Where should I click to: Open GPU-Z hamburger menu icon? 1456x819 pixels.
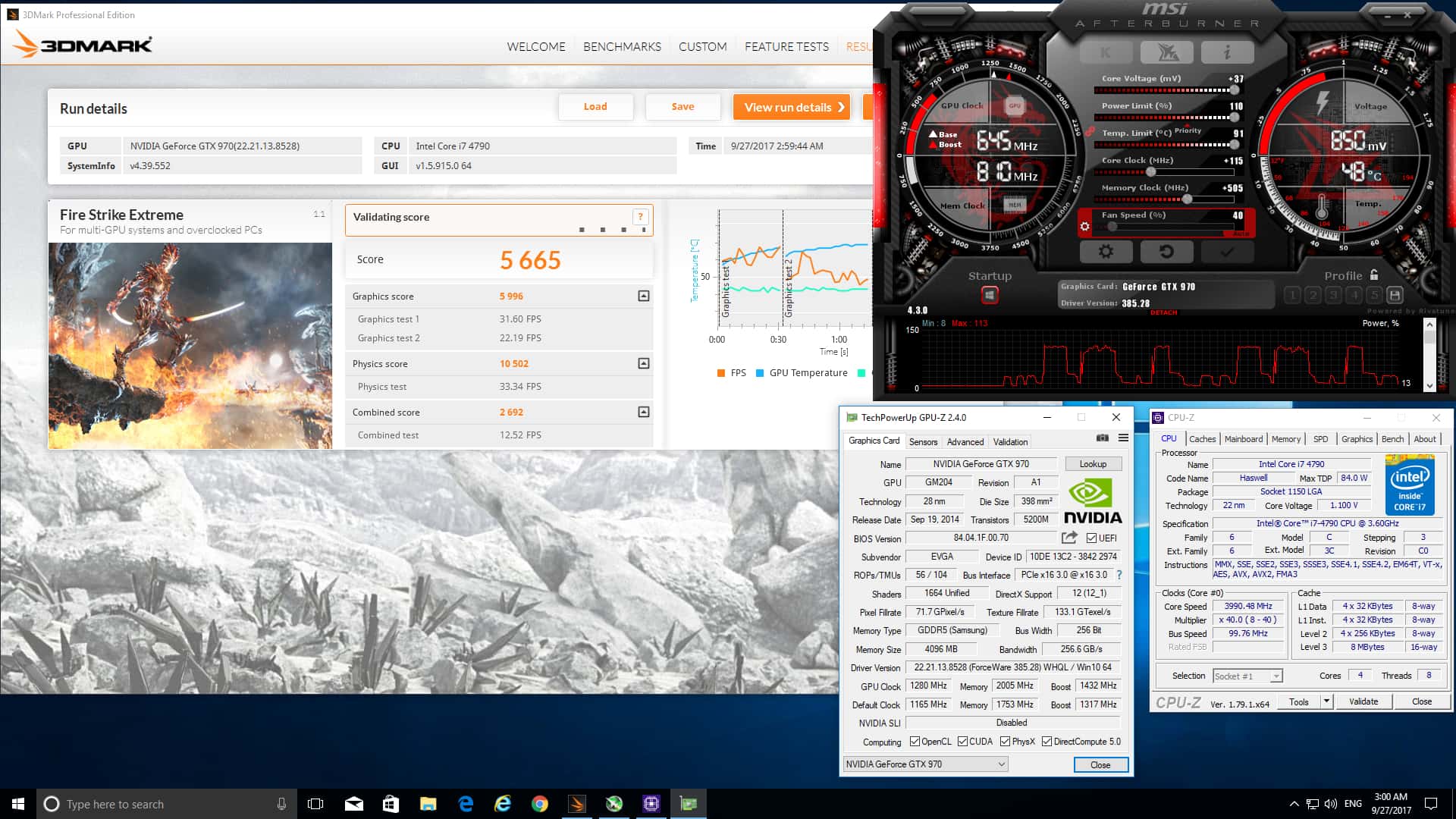pyautogui.click(x=1123, y=438)
